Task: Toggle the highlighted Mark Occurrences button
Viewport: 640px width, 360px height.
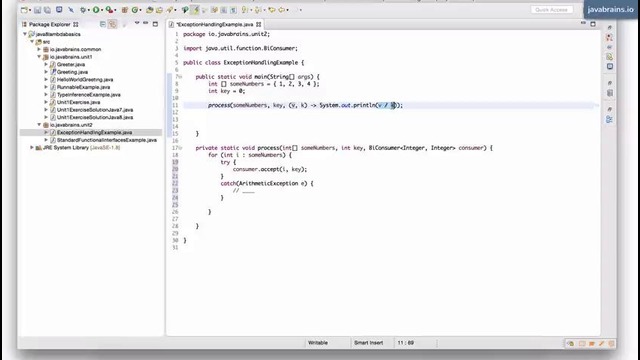Action: pos(196,10)
